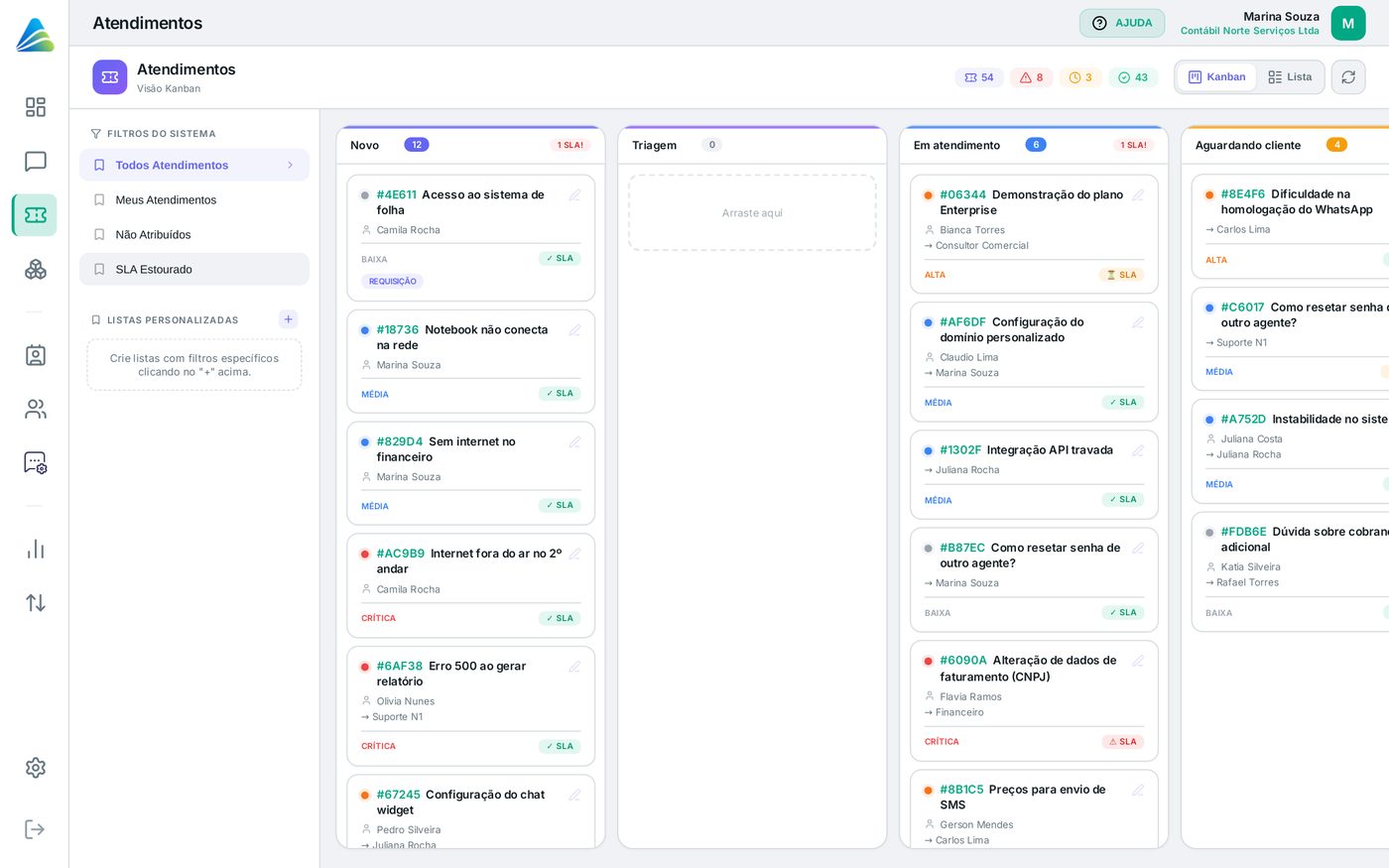The width and height of the screenshot is (1389, 868).
Task: Click the Triagem drop area Arraste aqui
Action: (x=752, y=213)
